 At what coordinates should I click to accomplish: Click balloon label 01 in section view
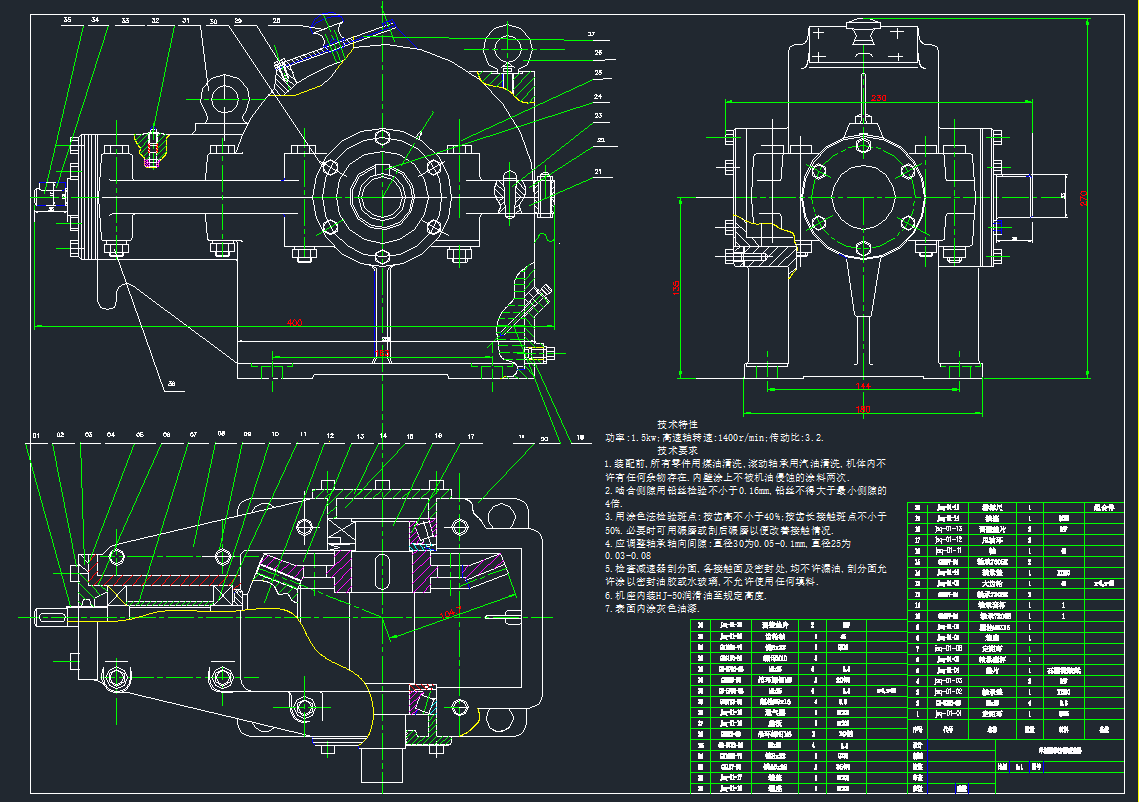click(x=36, y=436)
